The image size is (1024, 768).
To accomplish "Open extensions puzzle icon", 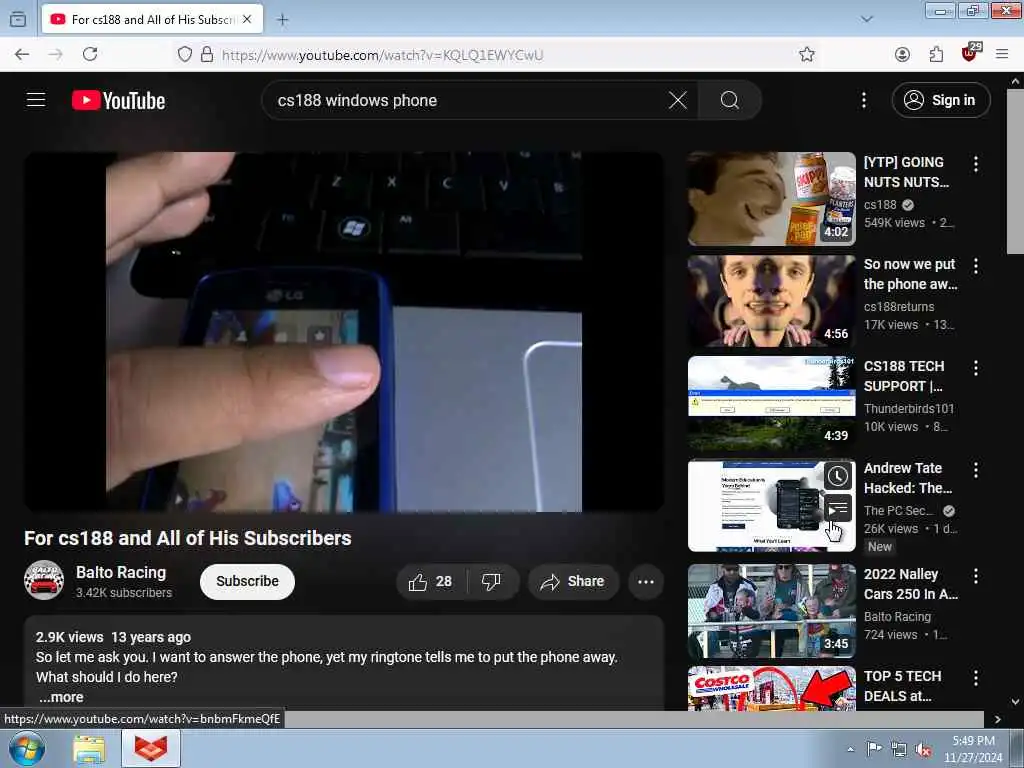I will click(x=936, y=54).
